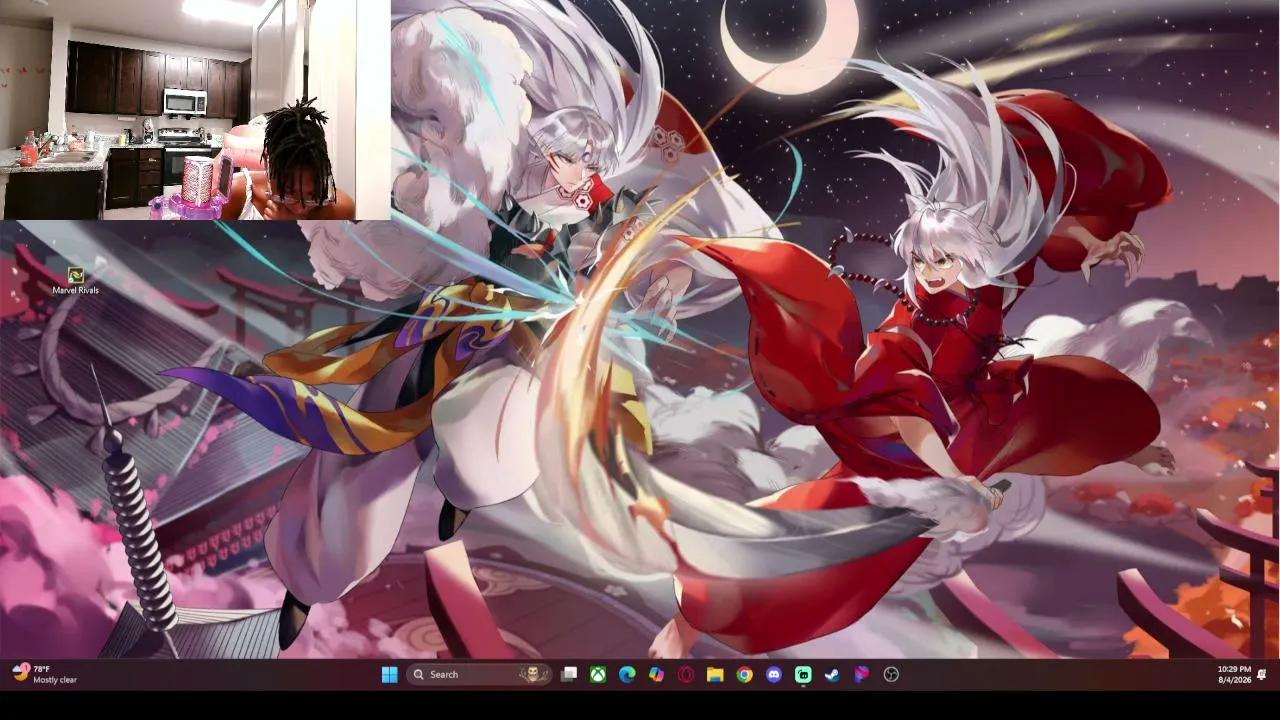1280x720 pixels.
Task: Open Discord from the taskbar
Action: coord(774,674)
